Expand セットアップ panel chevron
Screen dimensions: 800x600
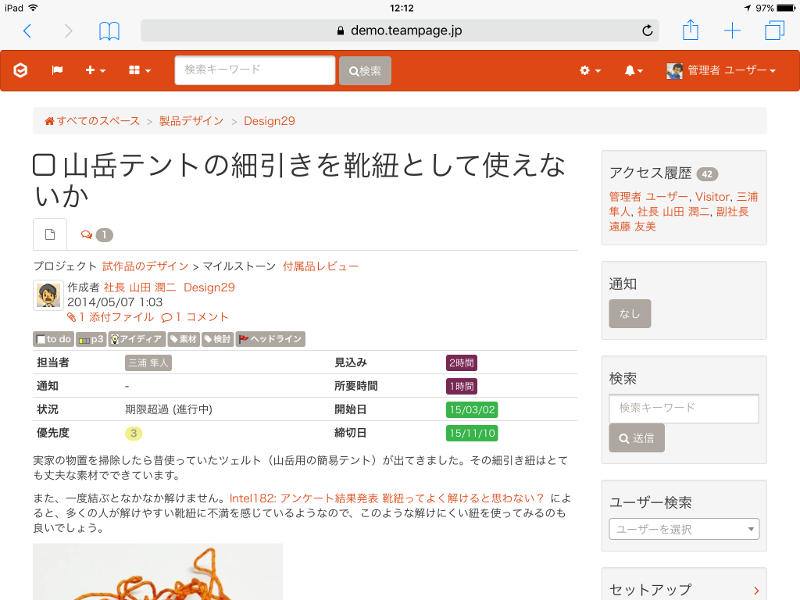(x=756, y=590)
